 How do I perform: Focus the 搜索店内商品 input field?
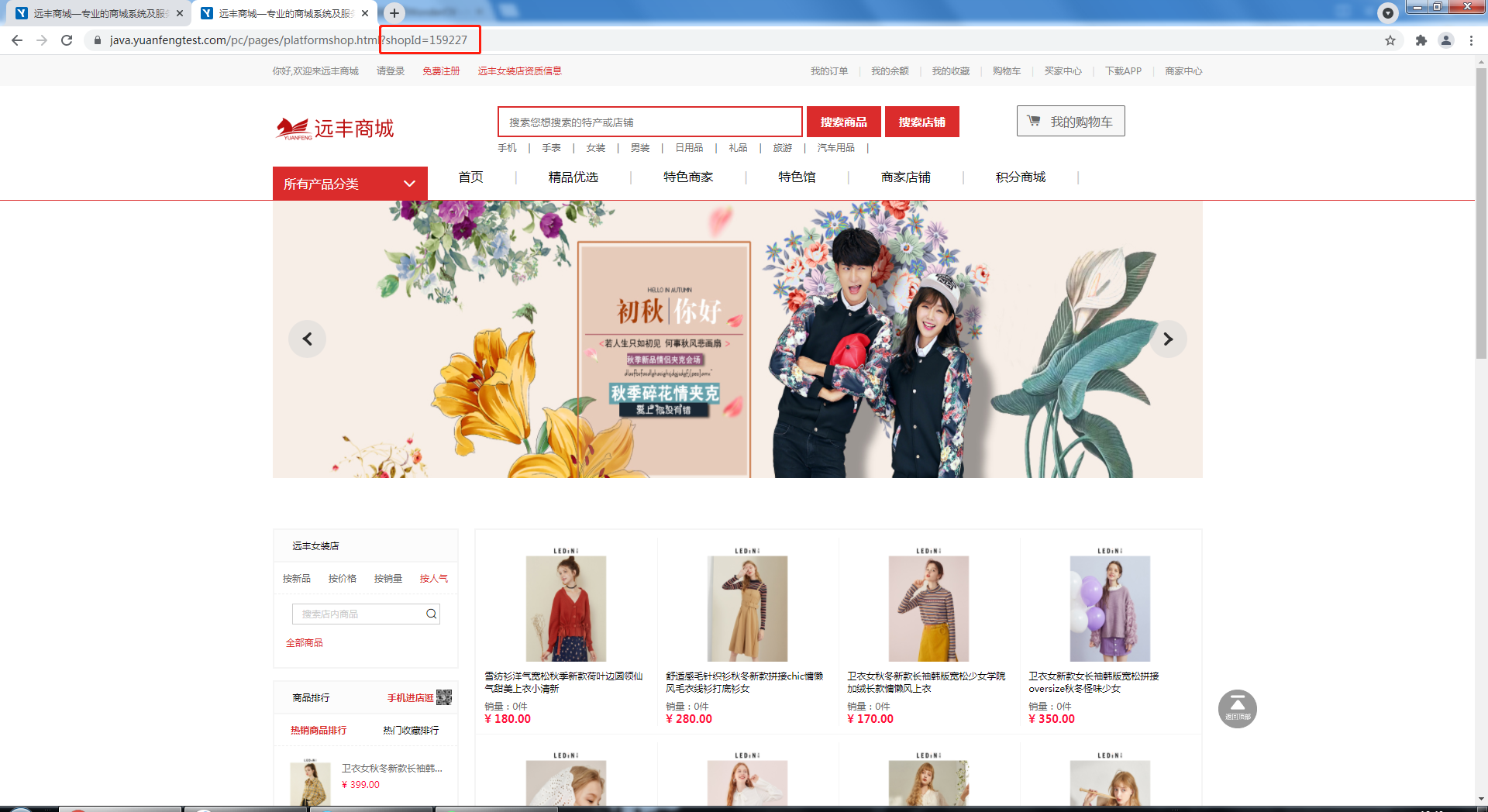coord(358,614)
